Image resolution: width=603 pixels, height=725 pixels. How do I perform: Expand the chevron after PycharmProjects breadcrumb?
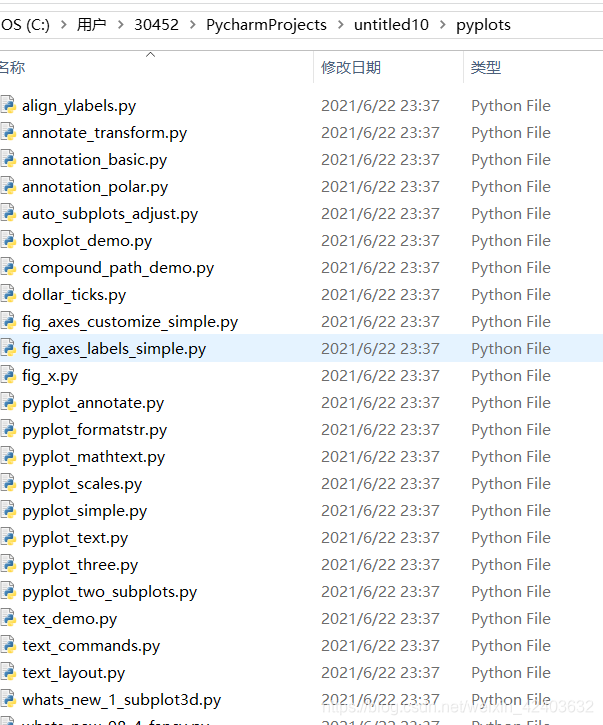(341, 25)
